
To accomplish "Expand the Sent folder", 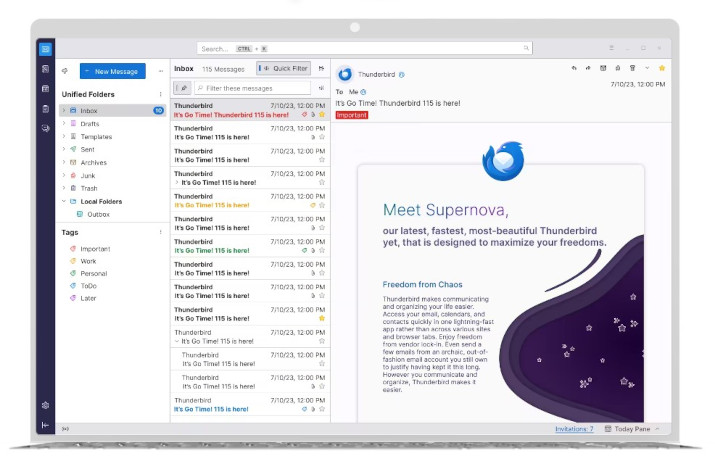I will (64, 149).
